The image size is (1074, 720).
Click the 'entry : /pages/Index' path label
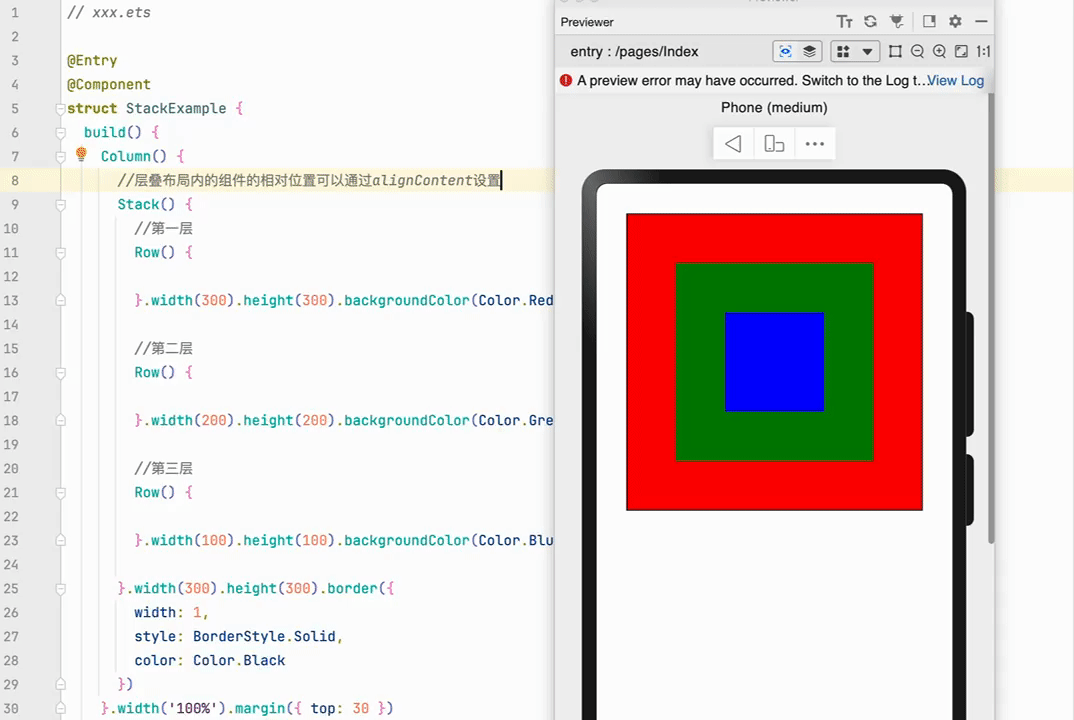(634, 51)
